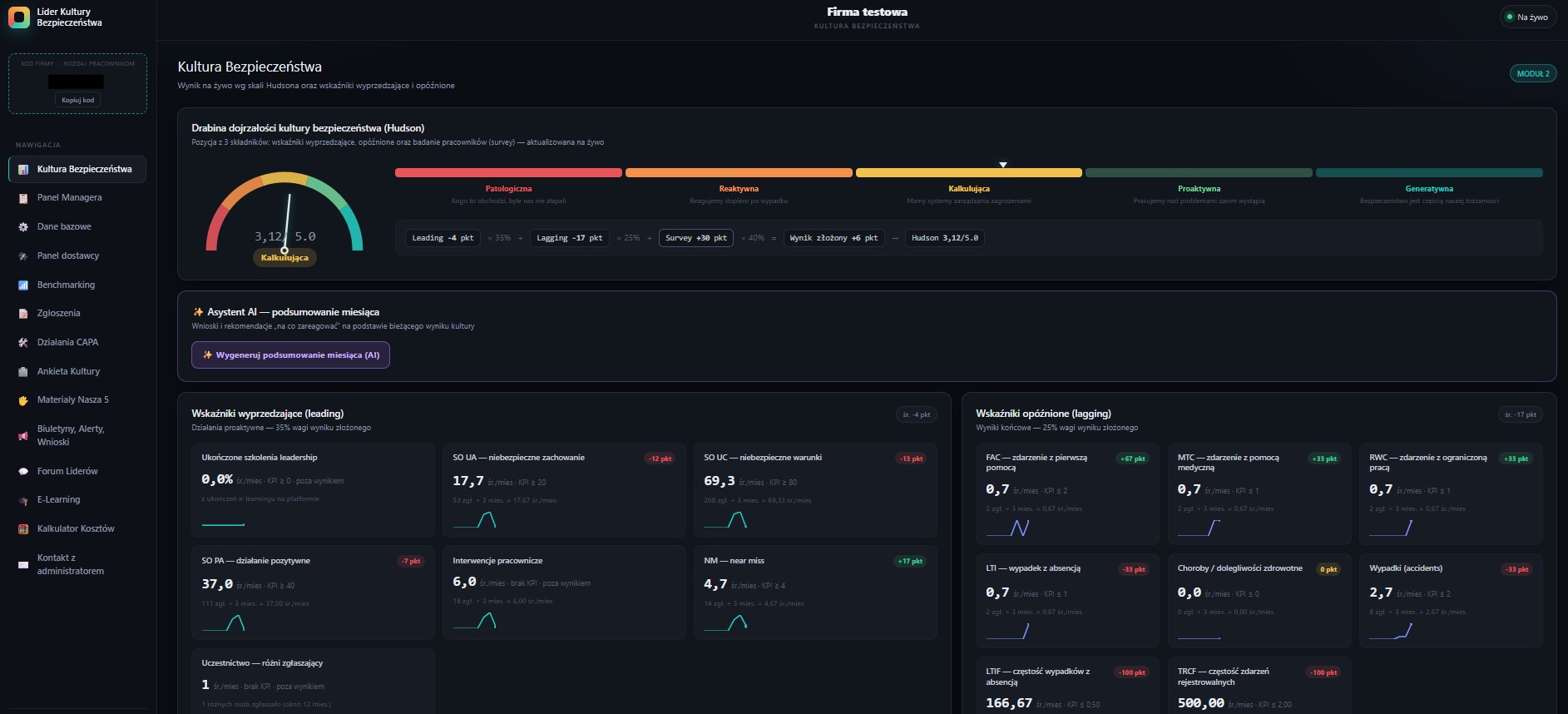Click the Interwencje pracownicze card title

(497, 561)
